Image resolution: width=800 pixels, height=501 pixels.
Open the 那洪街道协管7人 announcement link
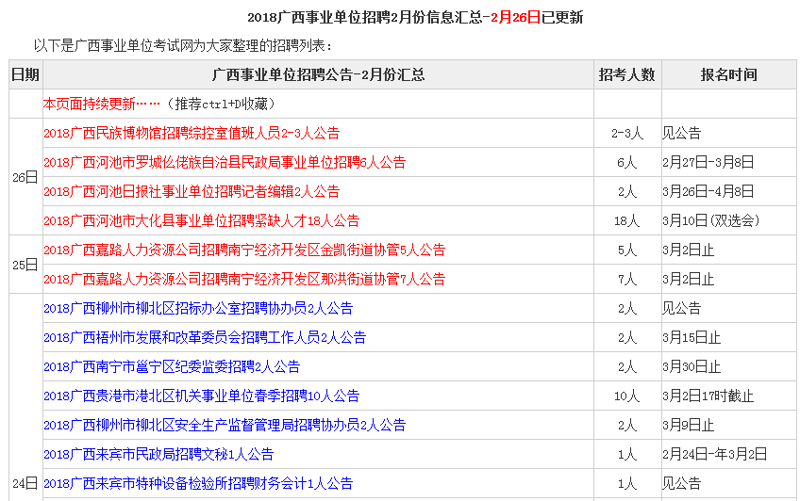click(244, 279)
